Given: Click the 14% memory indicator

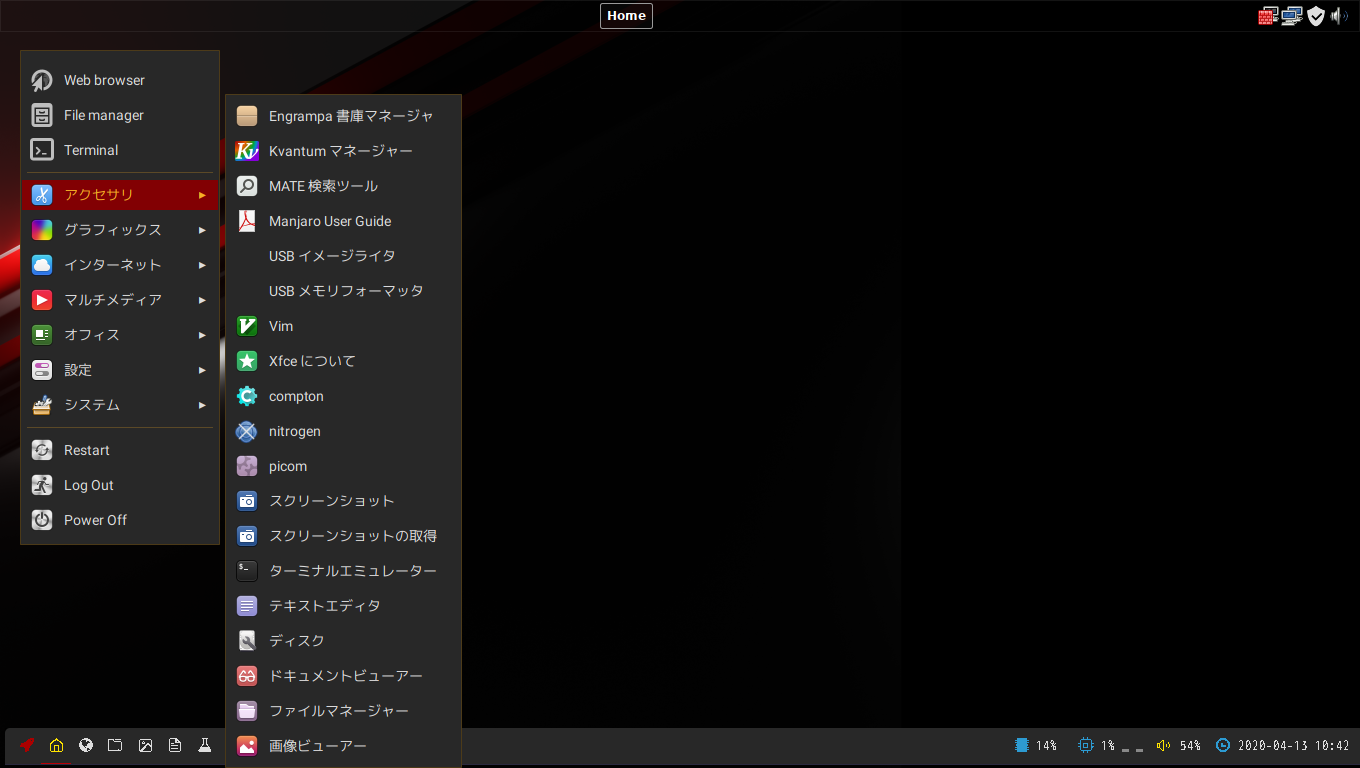Looking at the screenshot, I should click(1035, 745).
